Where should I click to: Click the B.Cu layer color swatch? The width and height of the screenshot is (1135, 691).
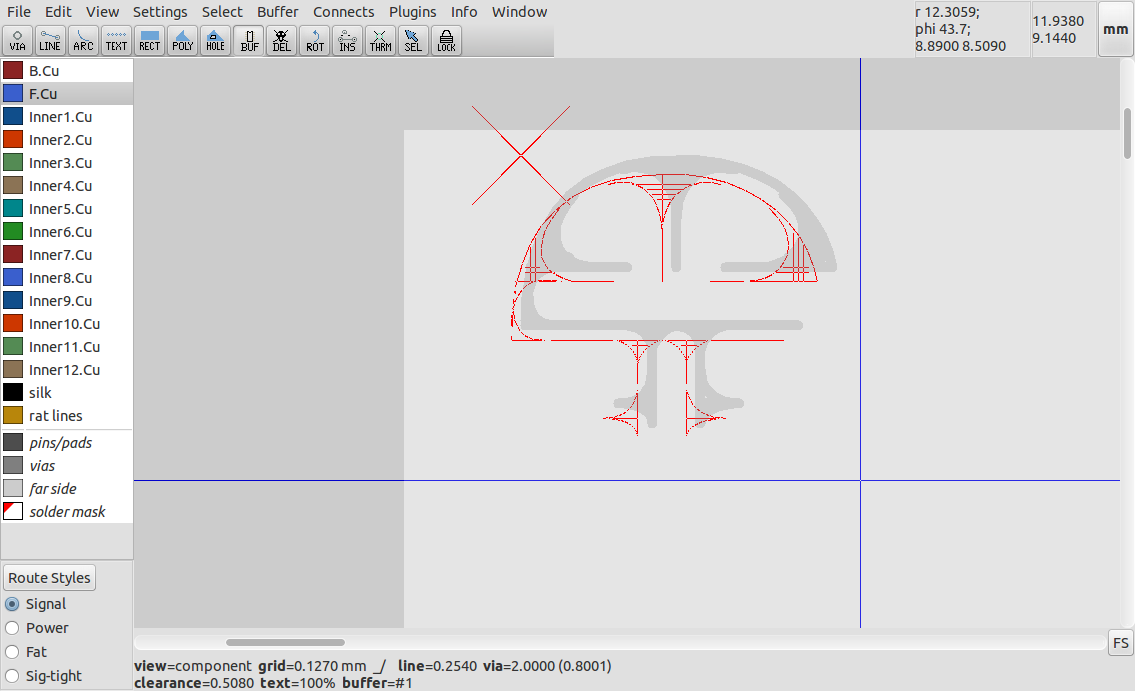click(x=13, y=70)
